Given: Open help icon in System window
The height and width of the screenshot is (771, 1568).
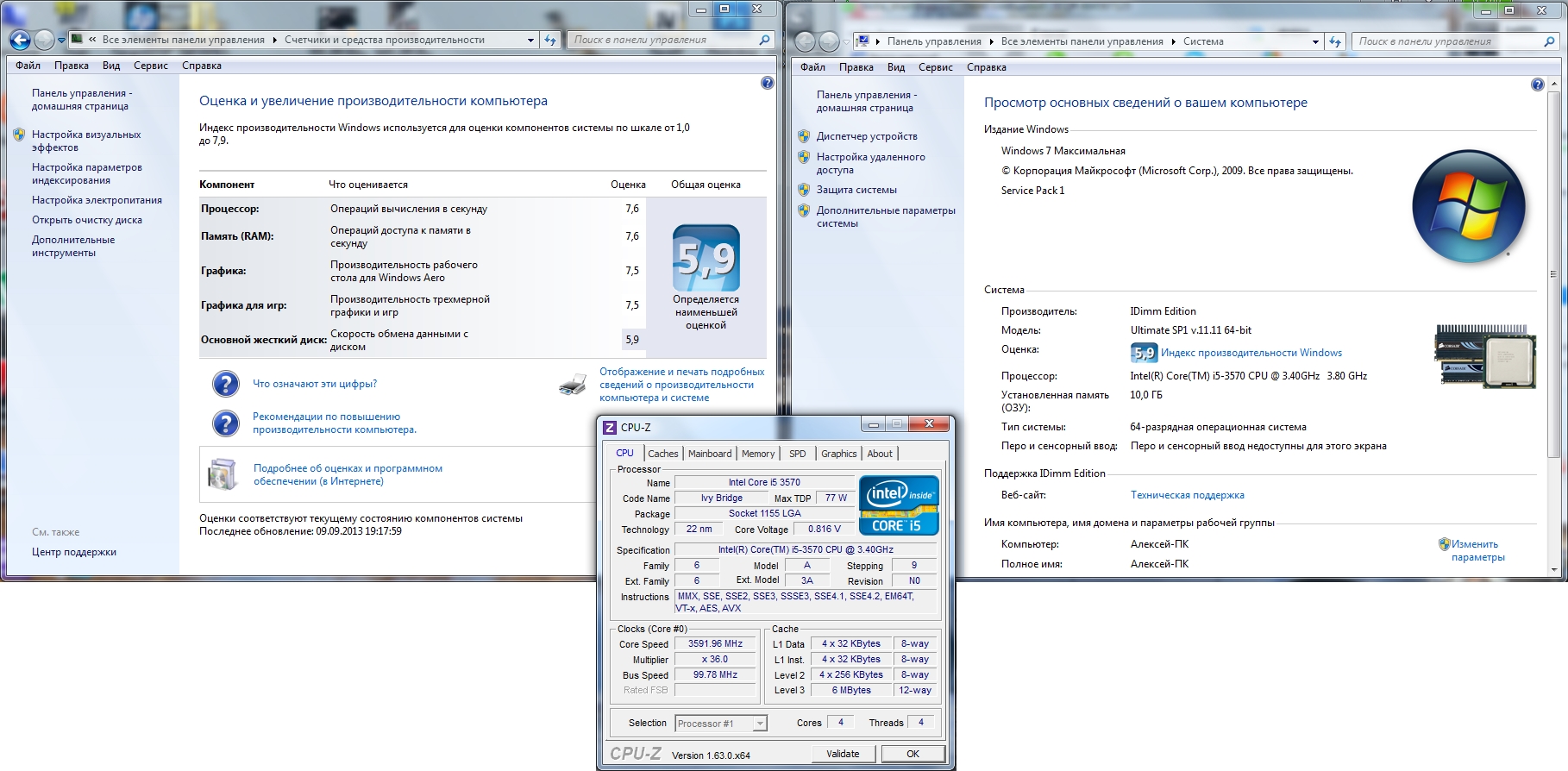Looking at the screenshot, I should tap(1537, 85).
